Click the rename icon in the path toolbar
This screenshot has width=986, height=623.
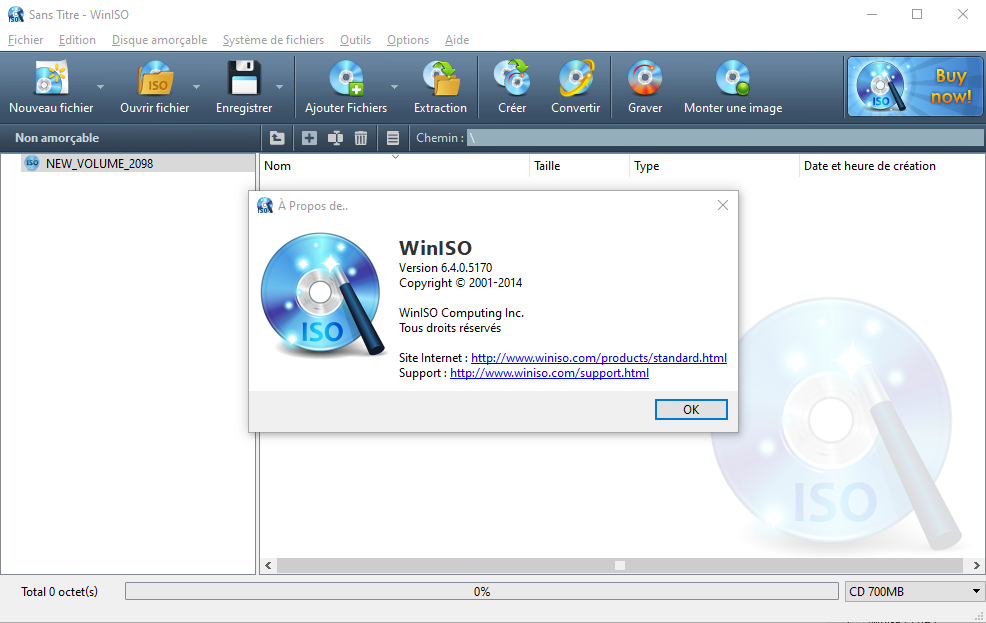[335, 138]
